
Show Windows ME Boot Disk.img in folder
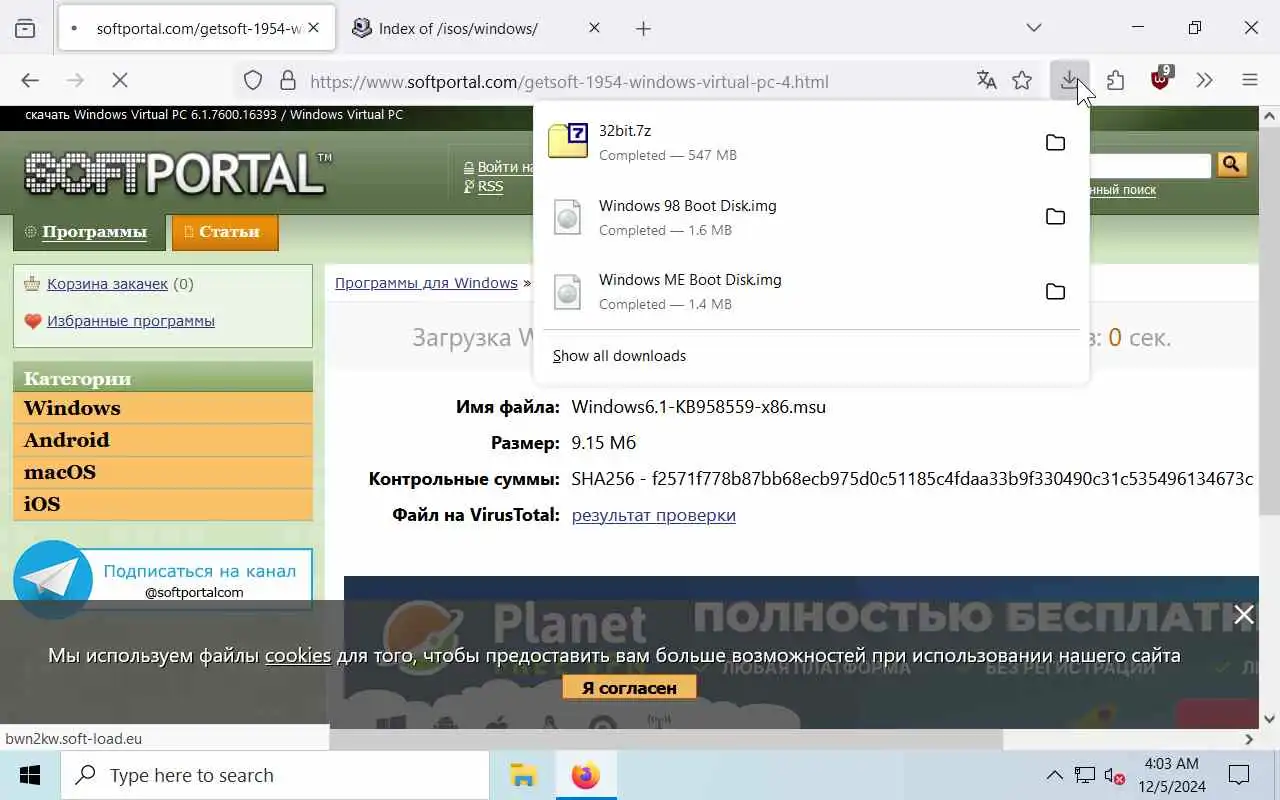(1055, 292)
